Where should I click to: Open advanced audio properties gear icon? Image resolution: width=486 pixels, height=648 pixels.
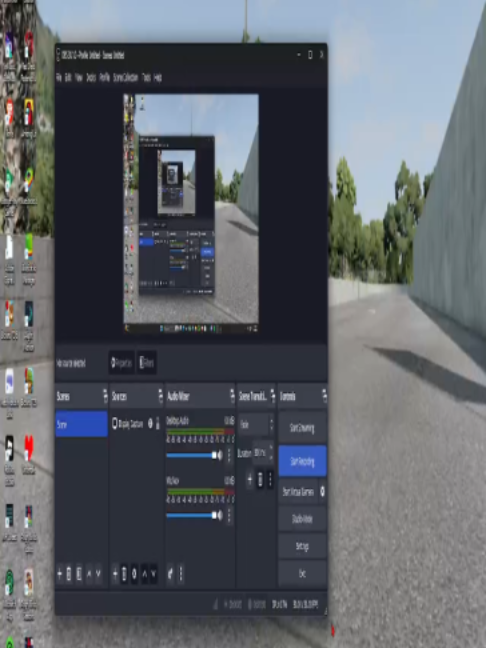tap(170, 574)
